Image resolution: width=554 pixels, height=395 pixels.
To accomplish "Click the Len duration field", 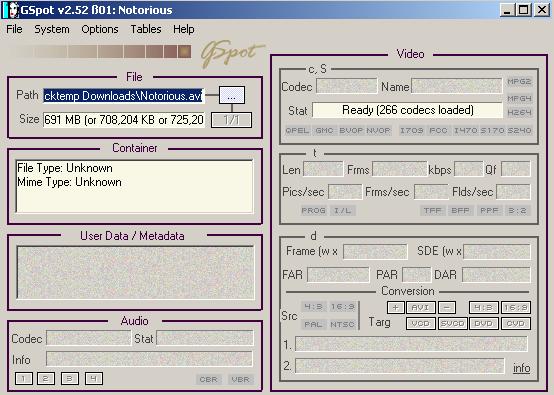I will point(323,169).
